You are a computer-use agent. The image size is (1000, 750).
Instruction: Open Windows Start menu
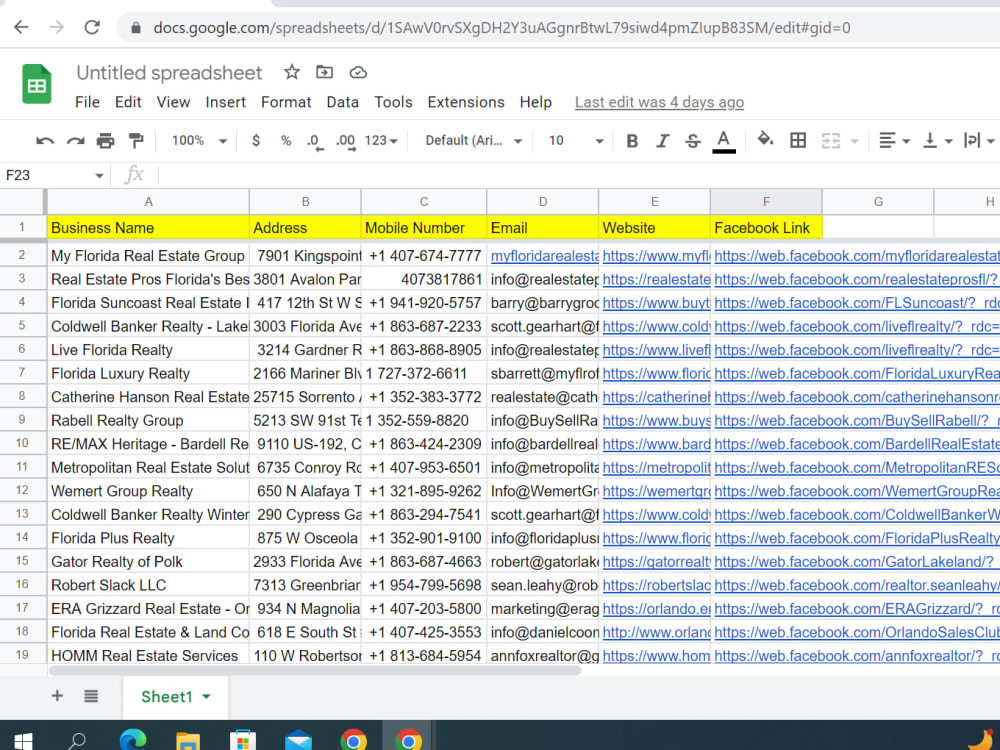(23, 742)
